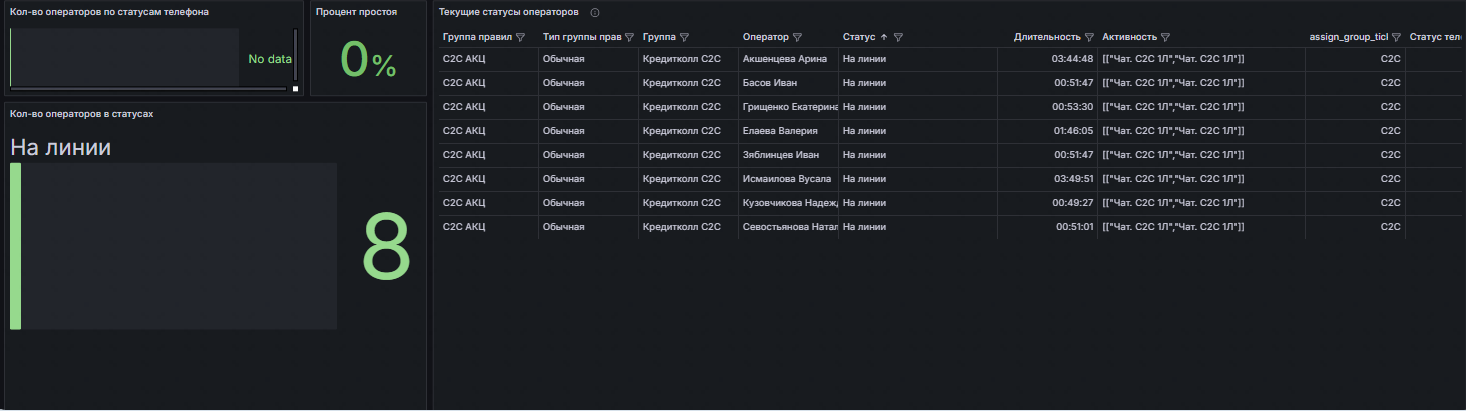Sort table by Оператор header
Viewport: 1466px width, 411px height.
point(765,37)
